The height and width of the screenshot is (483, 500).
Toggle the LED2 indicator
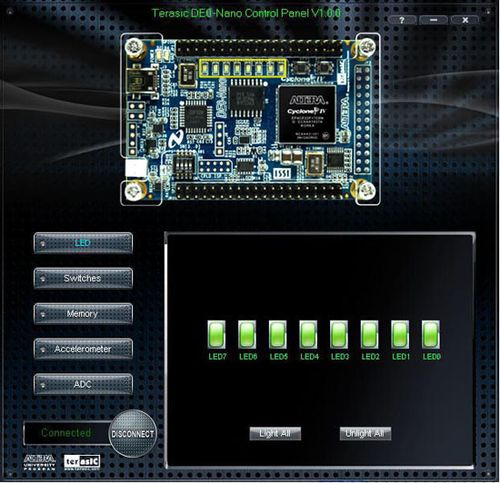pos(370,335)
